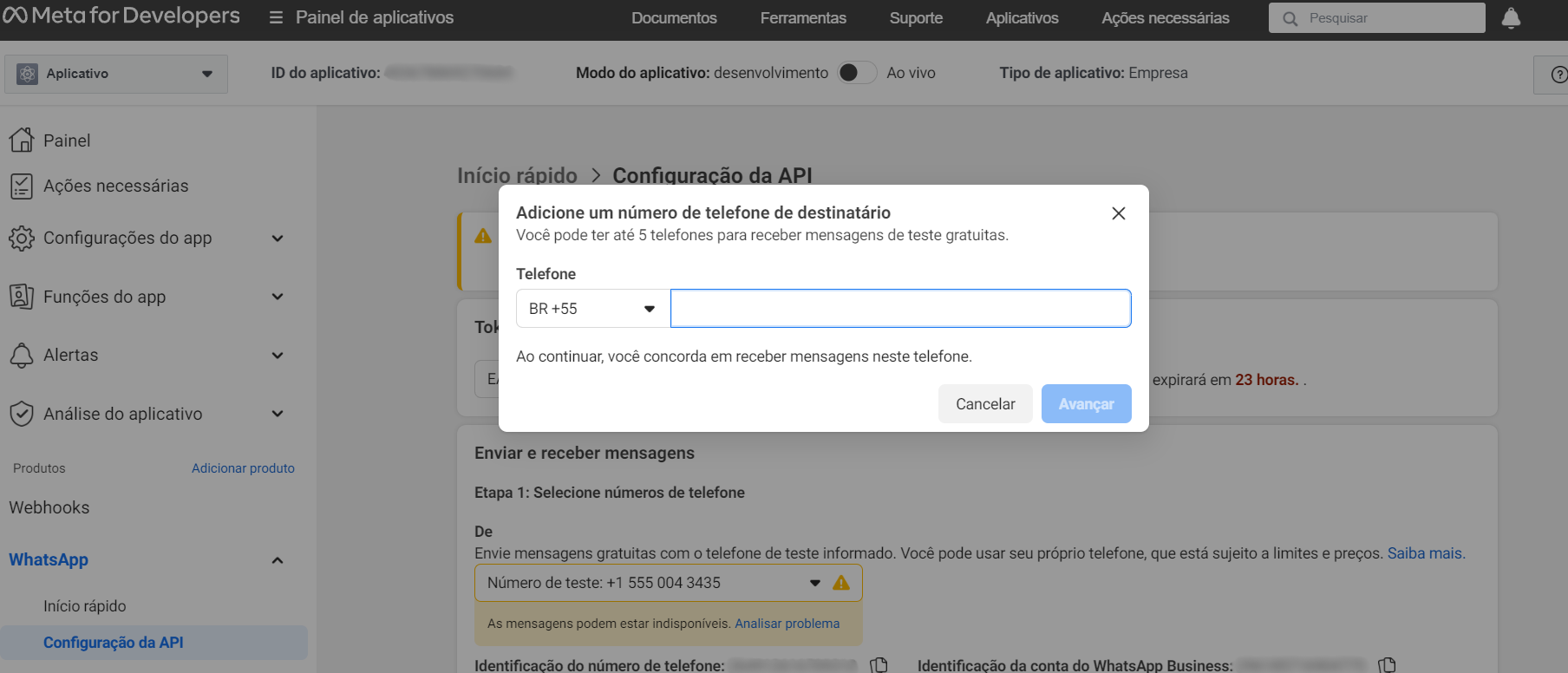Expand the Alertas section

[x=278, y=355]
